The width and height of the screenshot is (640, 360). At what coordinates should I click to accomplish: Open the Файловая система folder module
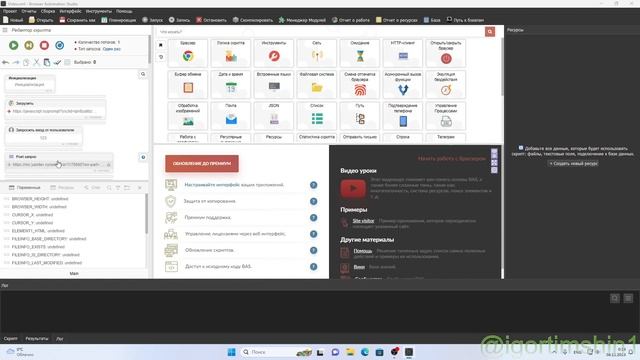click(x=317, y=84)
